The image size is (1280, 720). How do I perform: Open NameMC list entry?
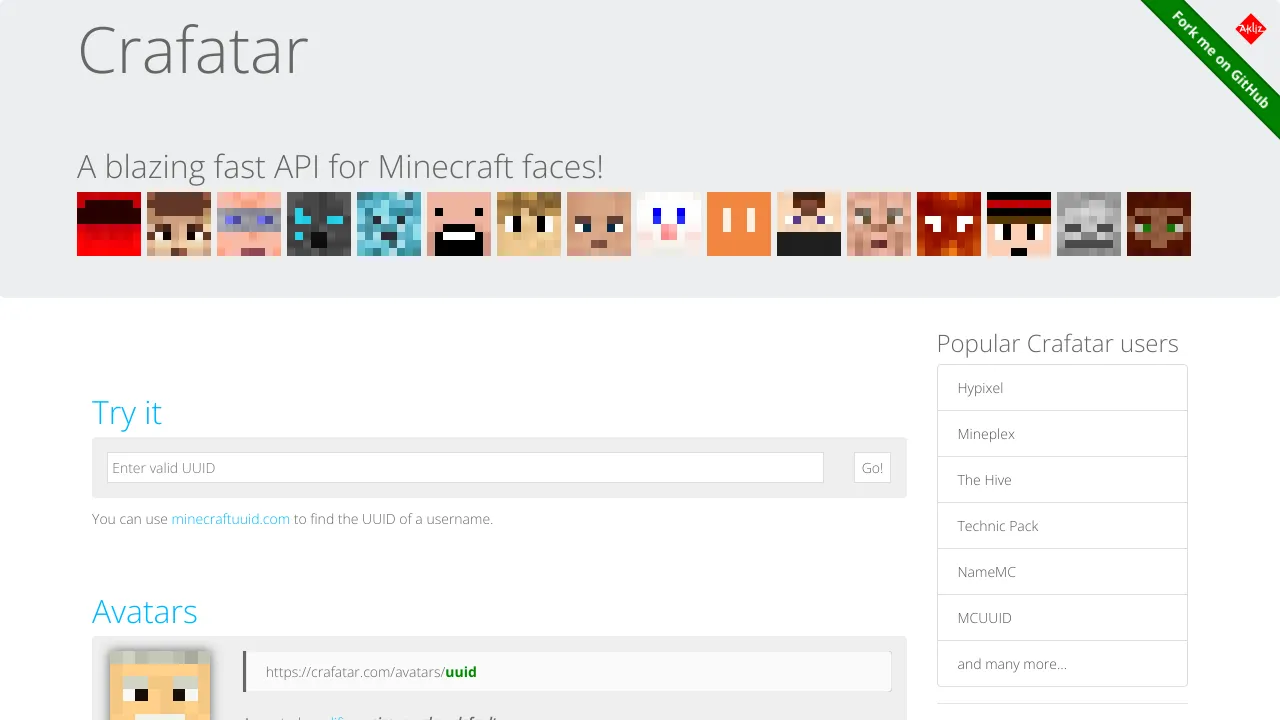pos(1062,572)
